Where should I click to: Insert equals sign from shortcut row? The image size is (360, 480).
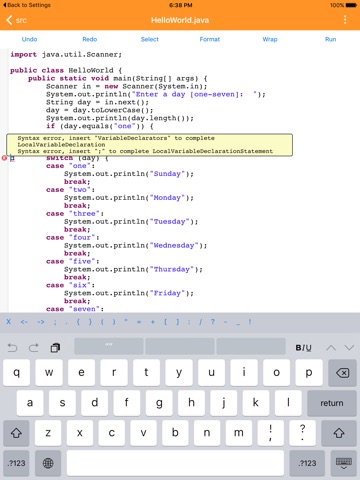pos(139,322)
